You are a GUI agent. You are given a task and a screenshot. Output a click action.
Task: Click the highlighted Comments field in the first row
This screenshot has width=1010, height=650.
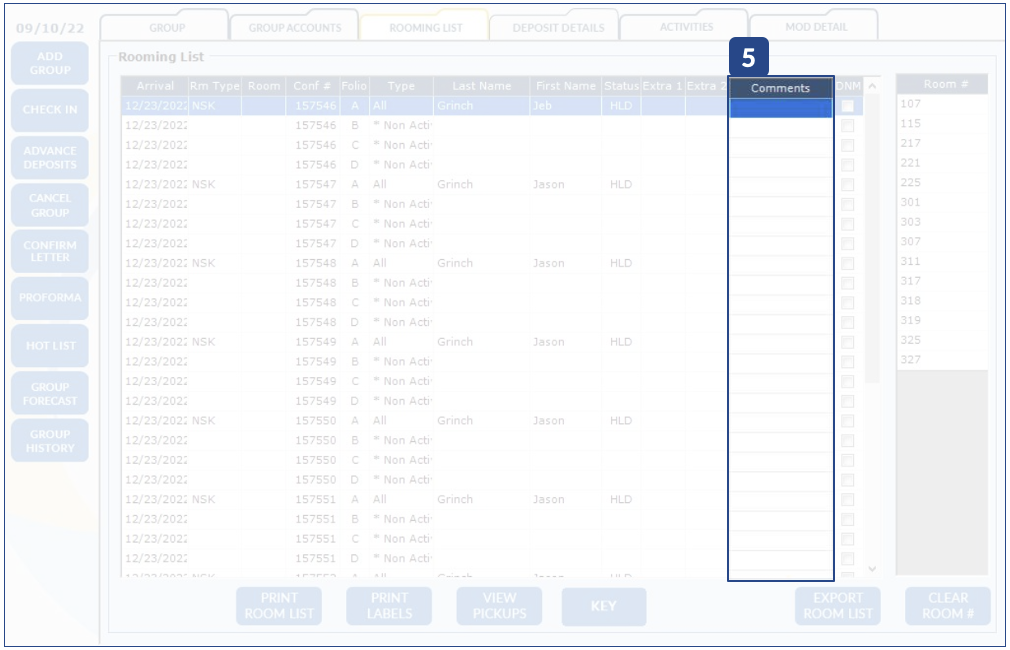click(780, 107)
